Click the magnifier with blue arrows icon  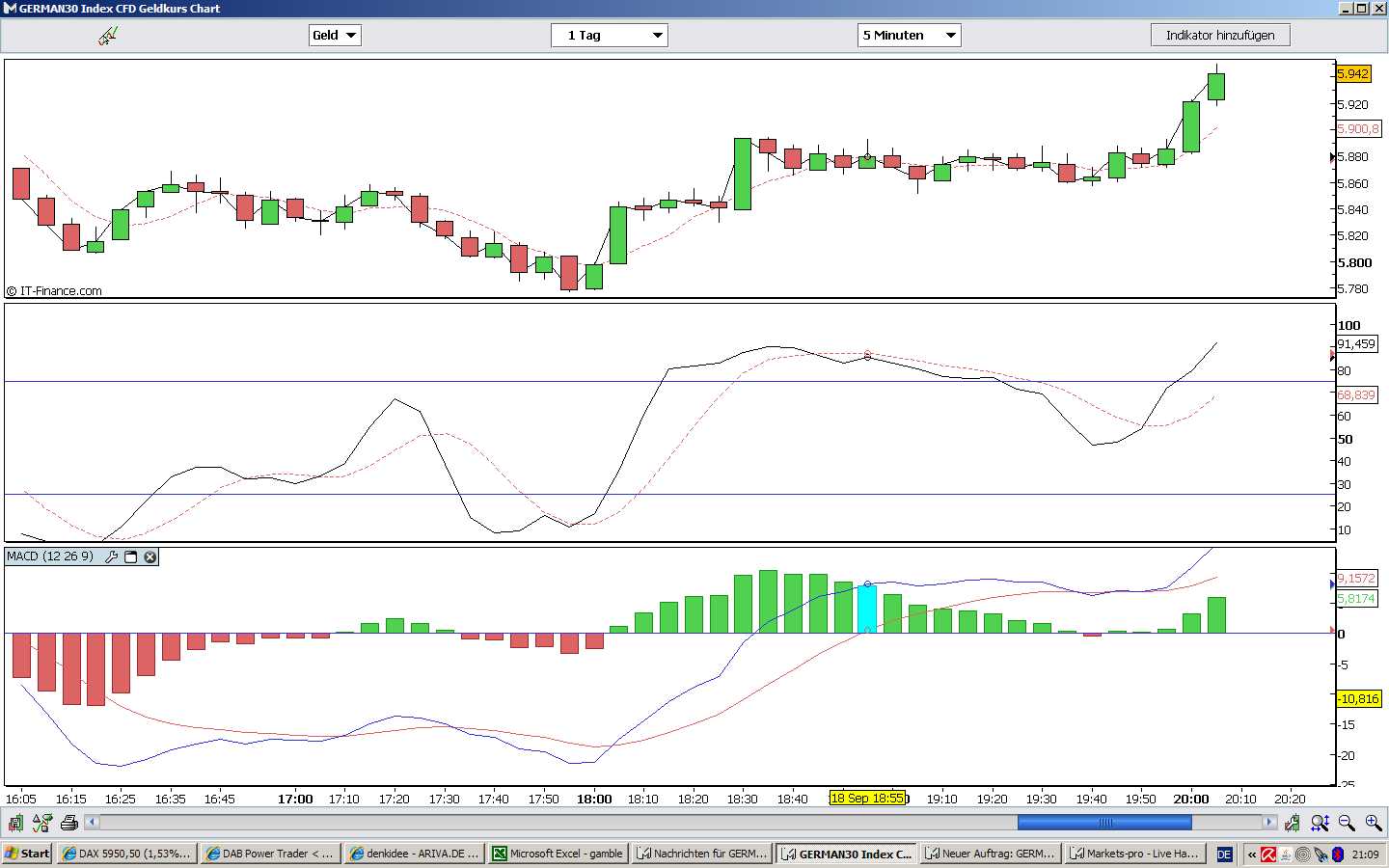tap(1321, 823)
